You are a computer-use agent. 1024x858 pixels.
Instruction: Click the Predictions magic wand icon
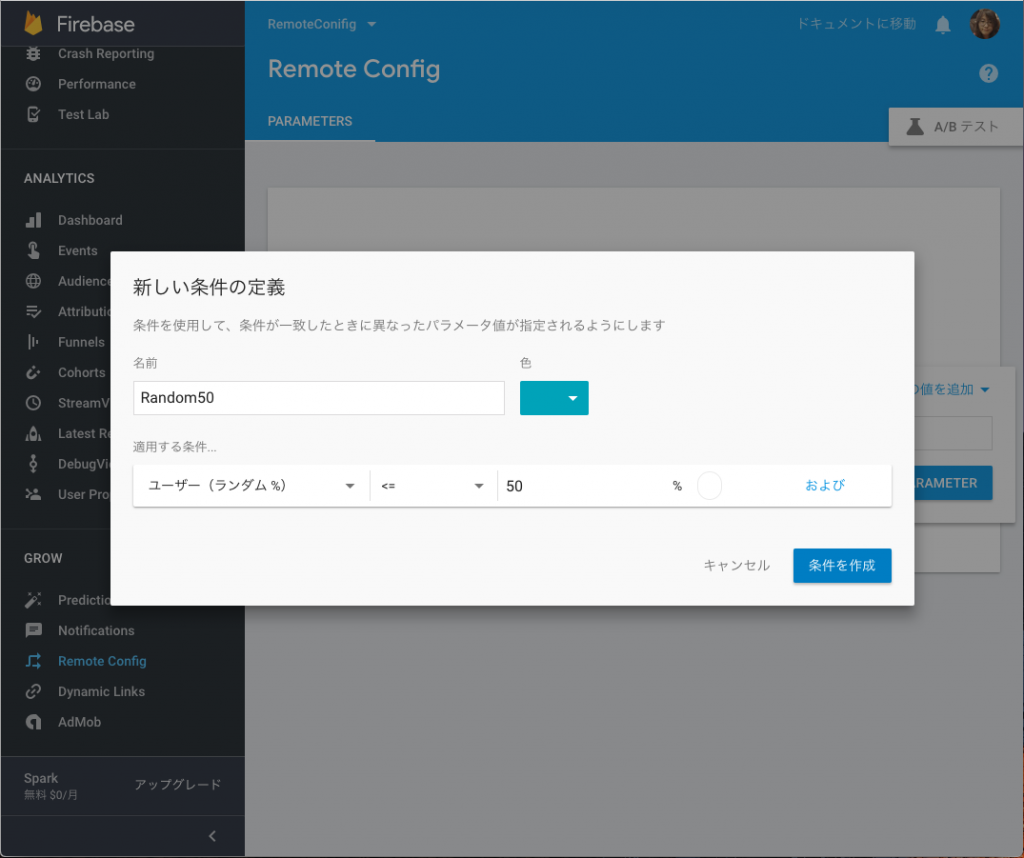[x=33, y=599]
